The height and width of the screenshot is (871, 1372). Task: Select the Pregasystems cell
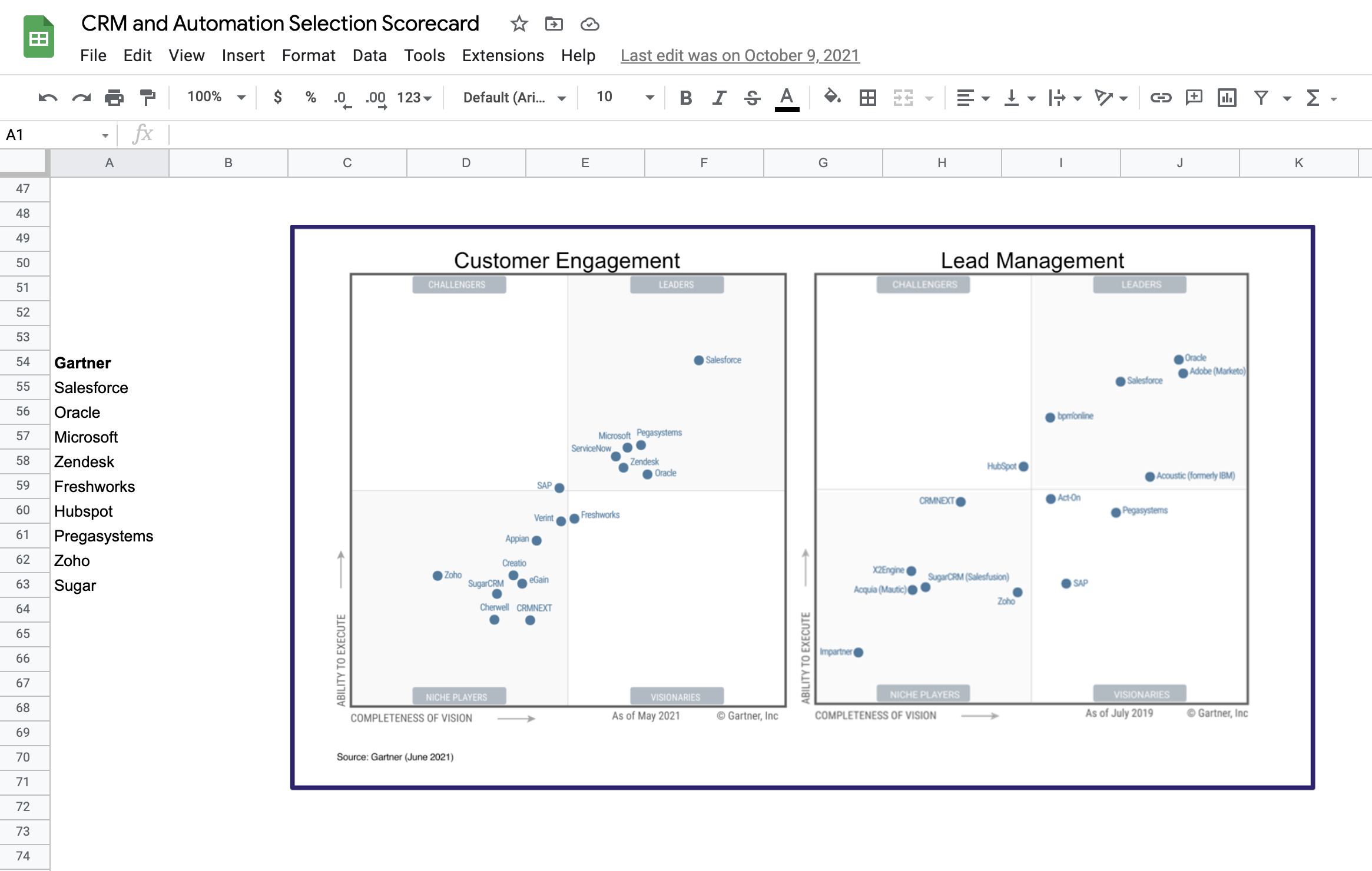[x=110, y=536]
